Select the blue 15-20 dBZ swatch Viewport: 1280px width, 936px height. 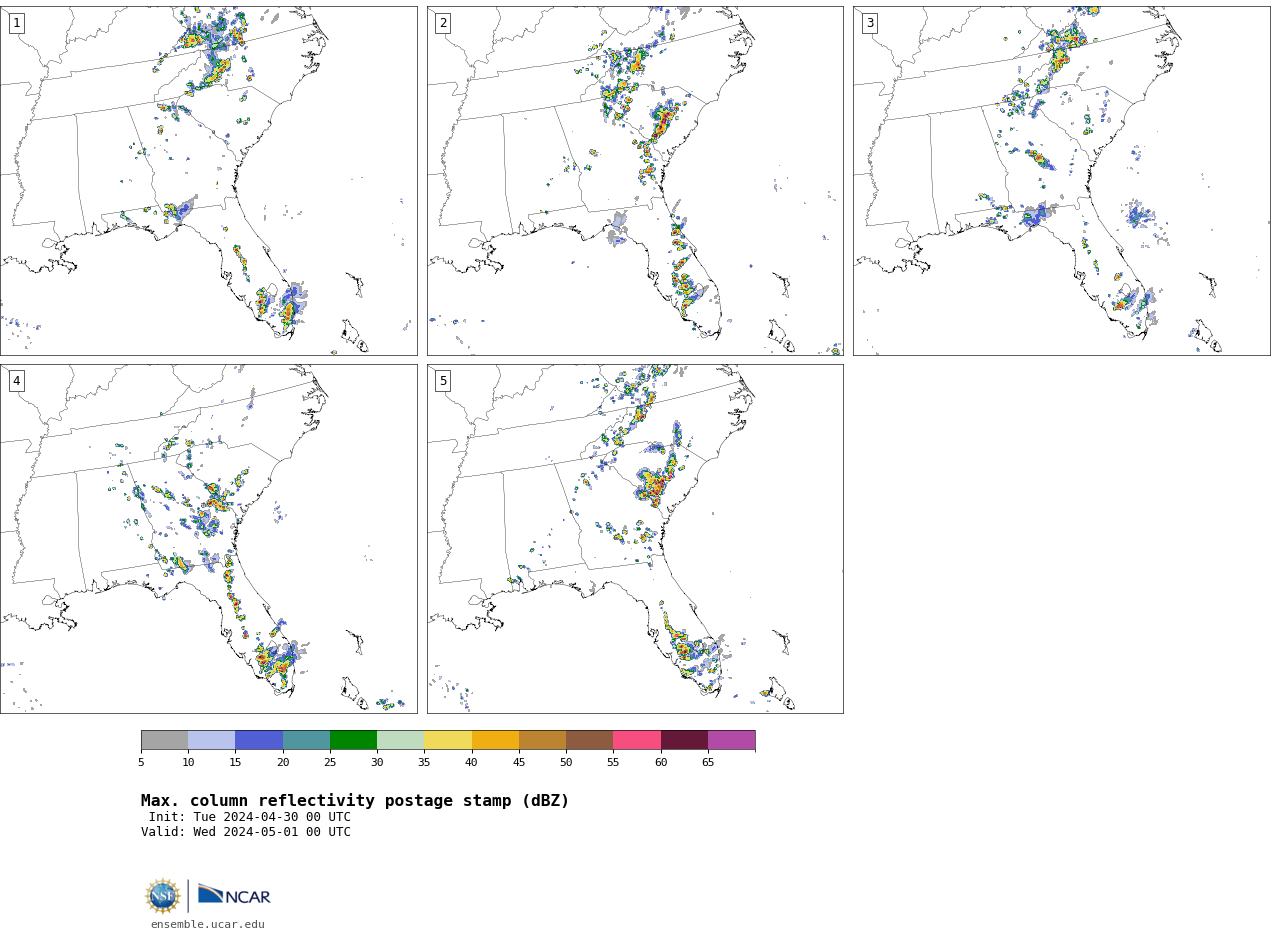point(259,740)
